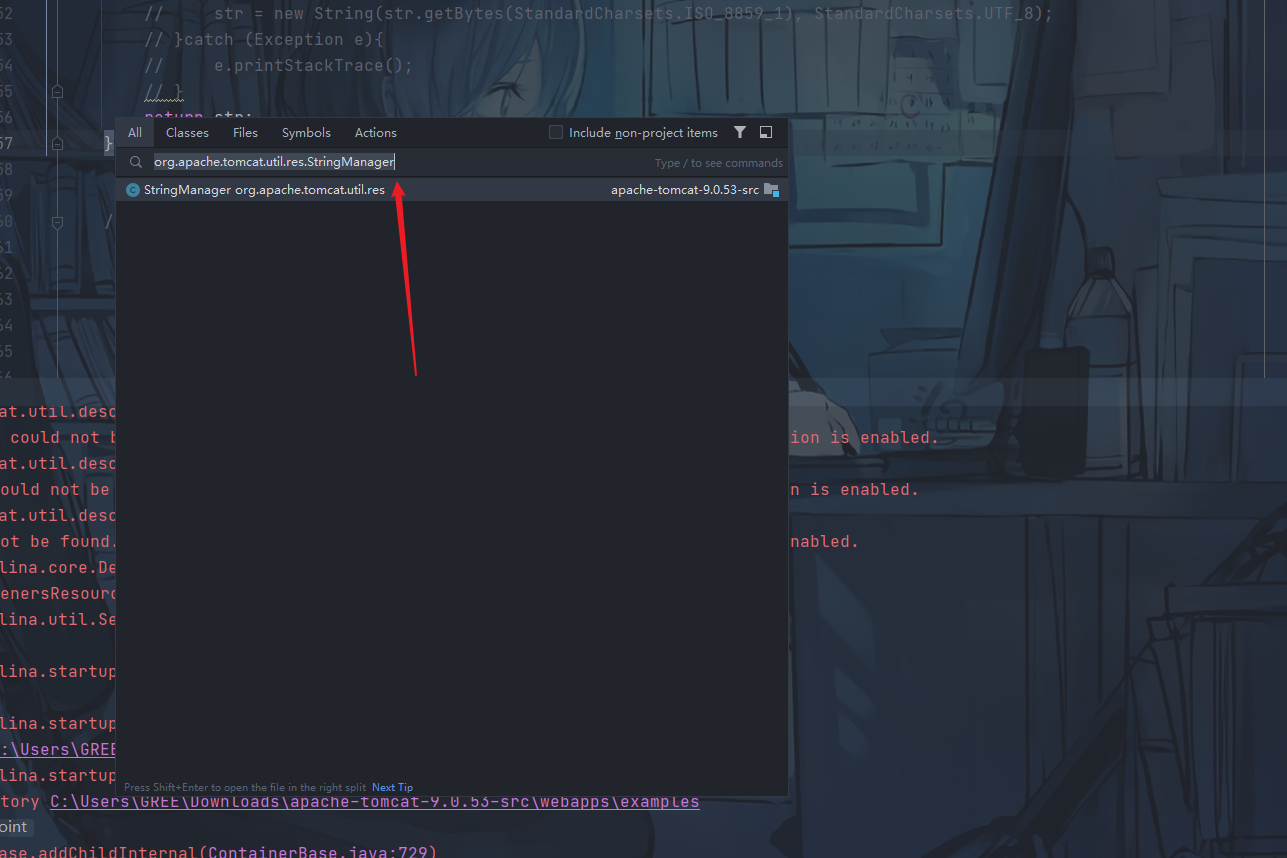Image resolution: width=1287 pixels, height=858 pixels.
Task: Open the Files tab
Action: (245, 132)
